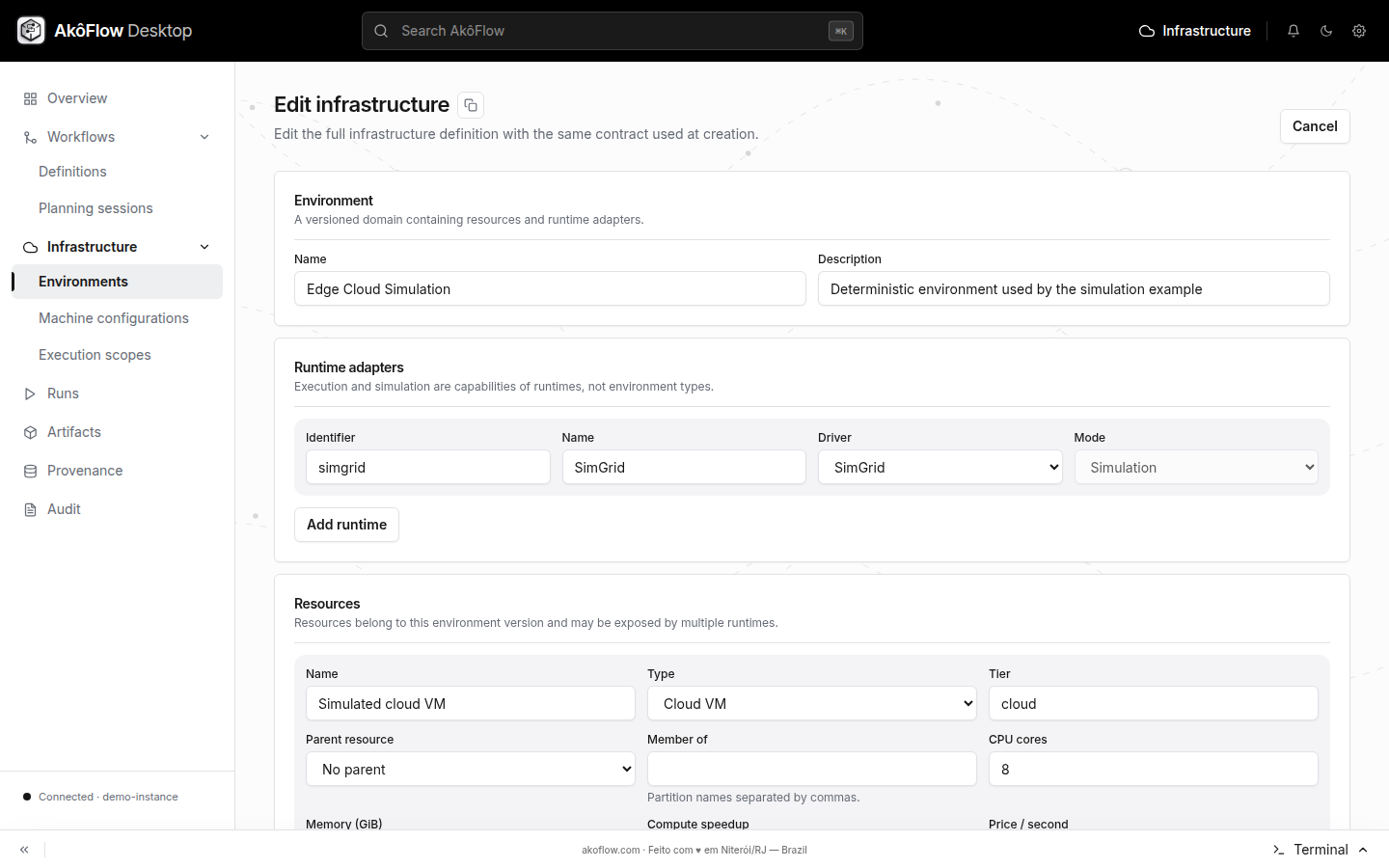Open settings gear icon
Viewport: 1389px width, 868px height.
point(1359,31)
